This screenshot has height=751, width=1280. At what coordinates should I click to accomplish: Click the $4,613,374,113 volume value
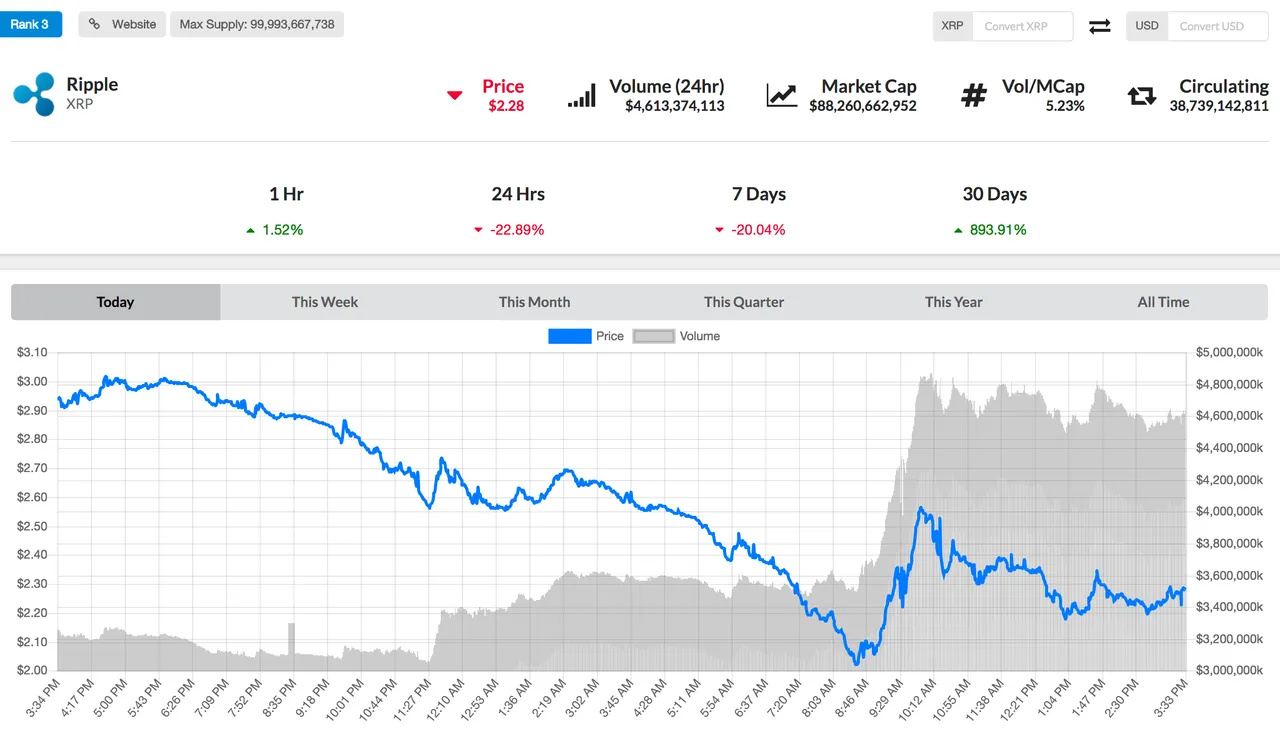click(x=675, y=106)
